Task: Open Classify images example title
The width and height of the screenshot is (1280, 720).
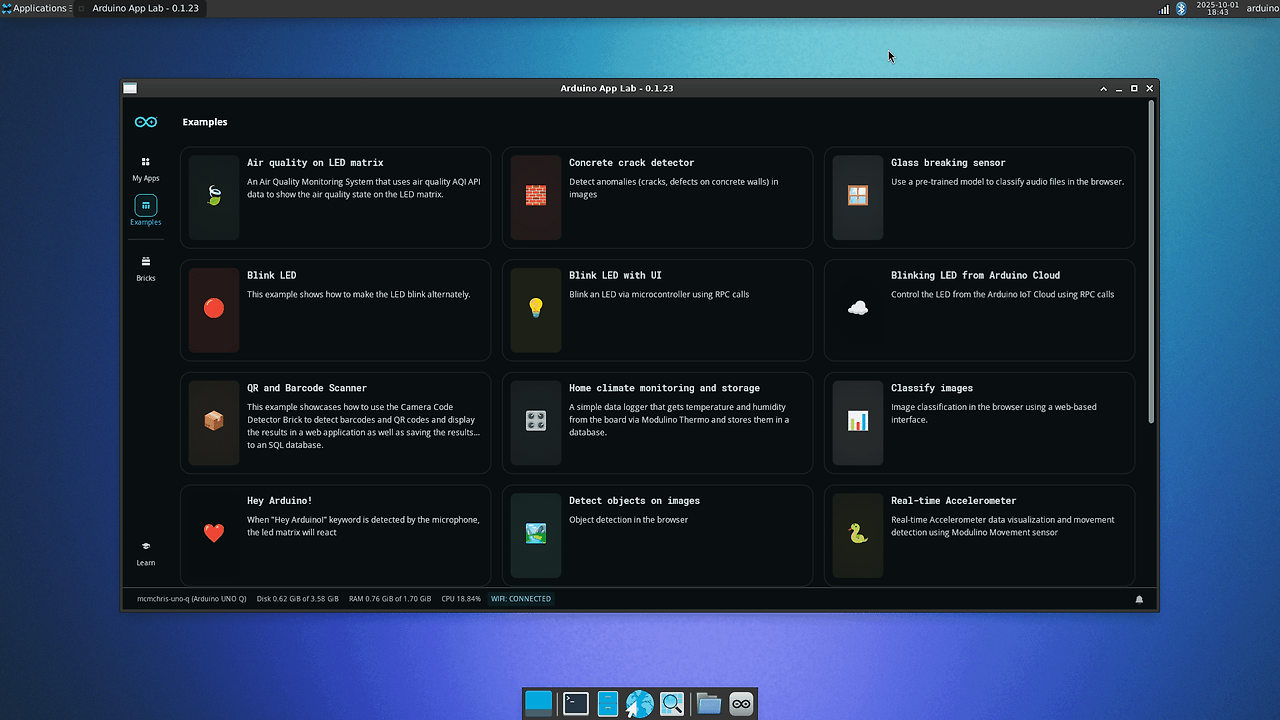Action: tap(932, 388)
